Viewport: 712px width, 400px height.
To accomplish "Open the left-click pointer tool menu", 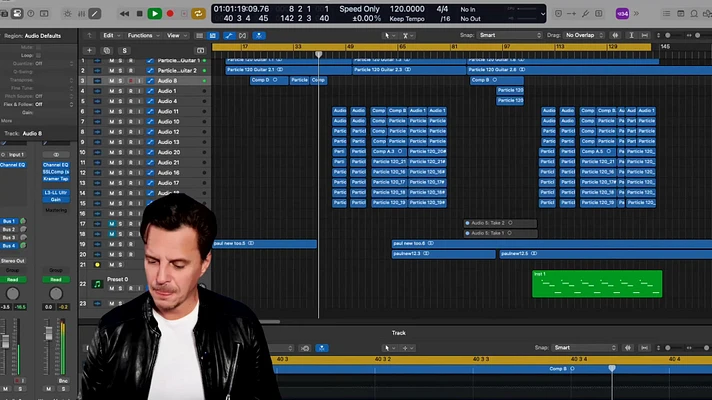I will (x=389, y=35).
